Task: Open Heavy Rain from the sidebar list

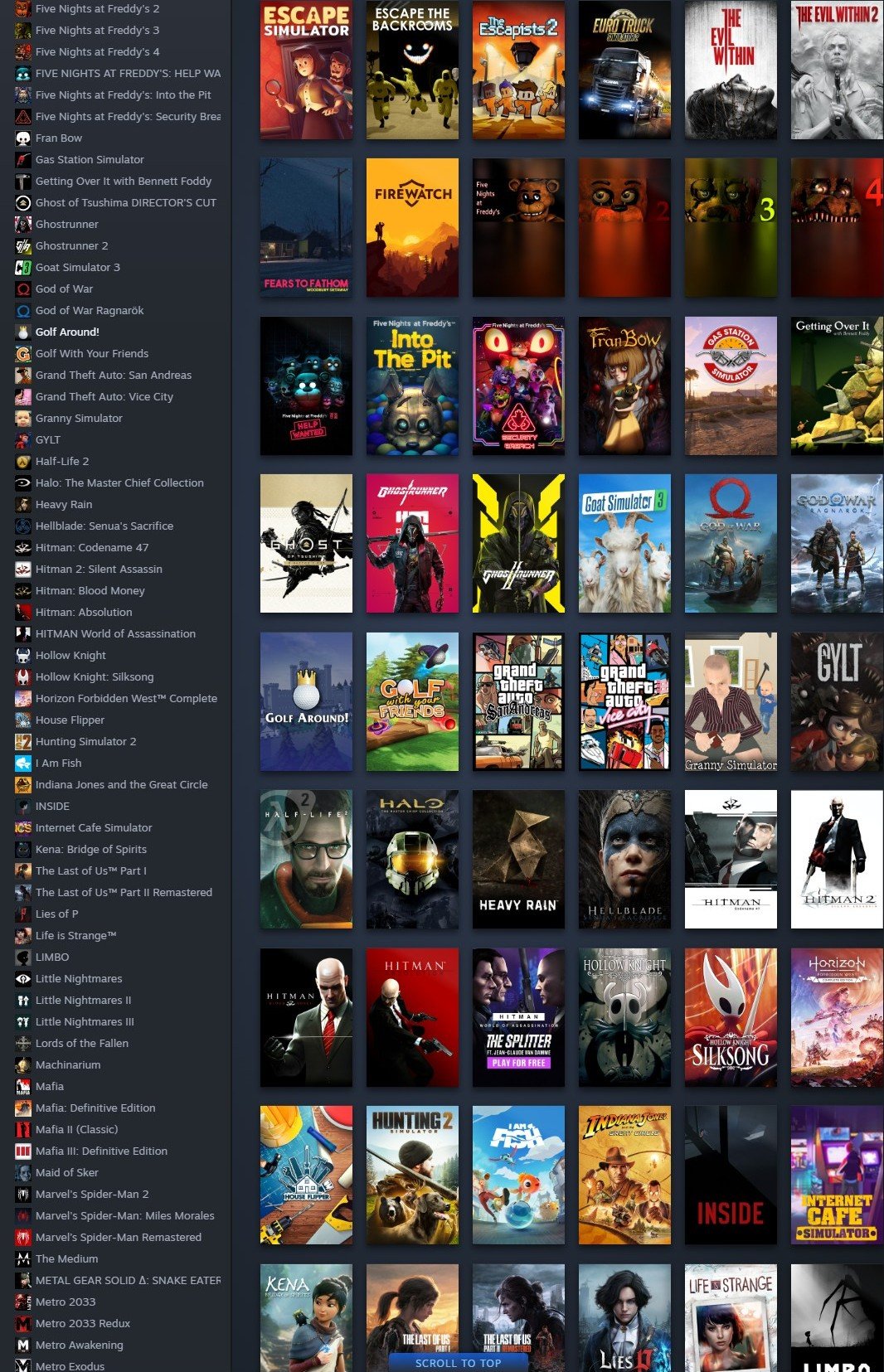Action: coord(63,505)
